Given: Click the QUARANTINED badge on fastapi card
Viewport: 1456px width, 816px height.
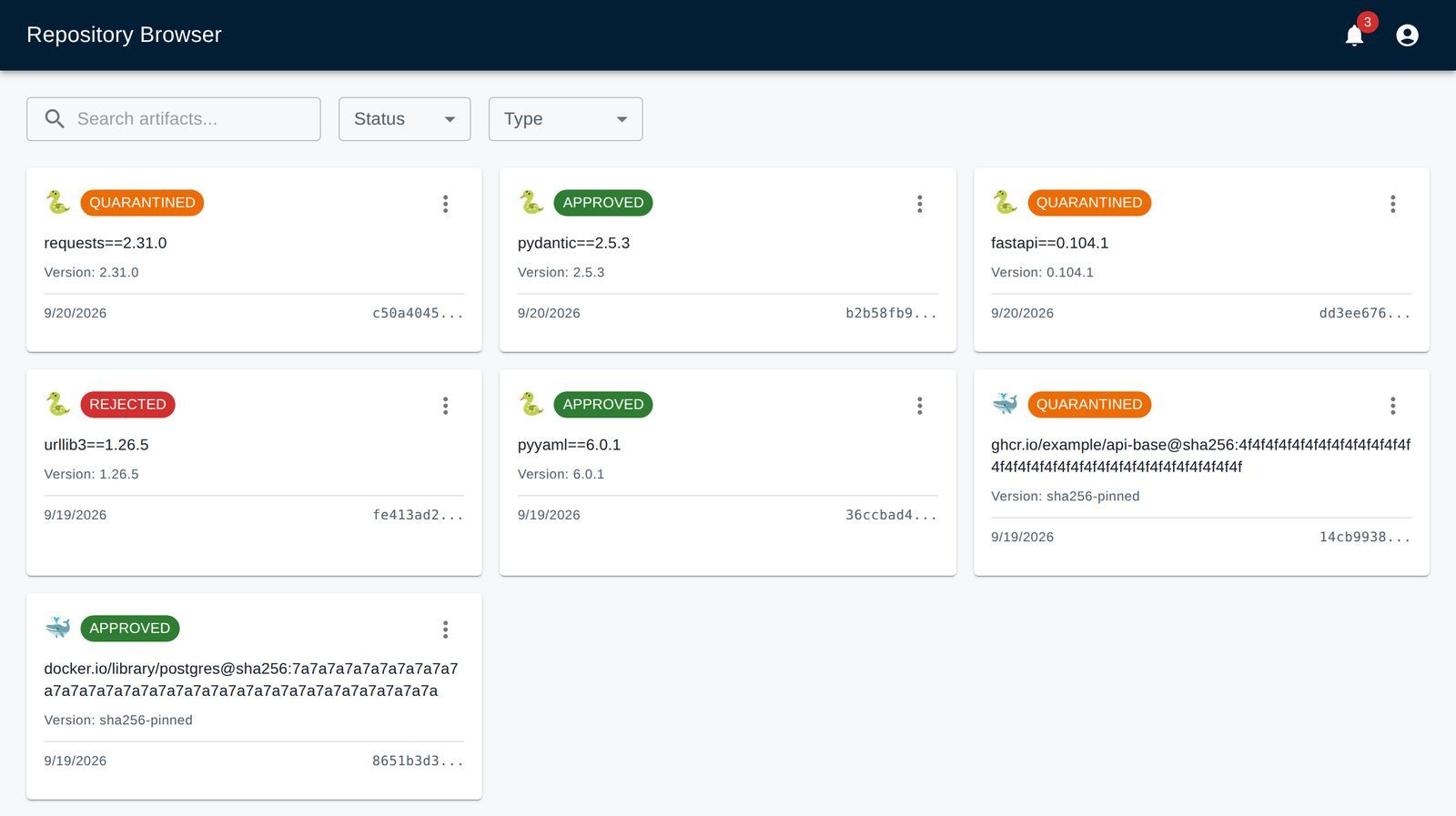Looking at the screenshot, I should (x=1089, y=203).
